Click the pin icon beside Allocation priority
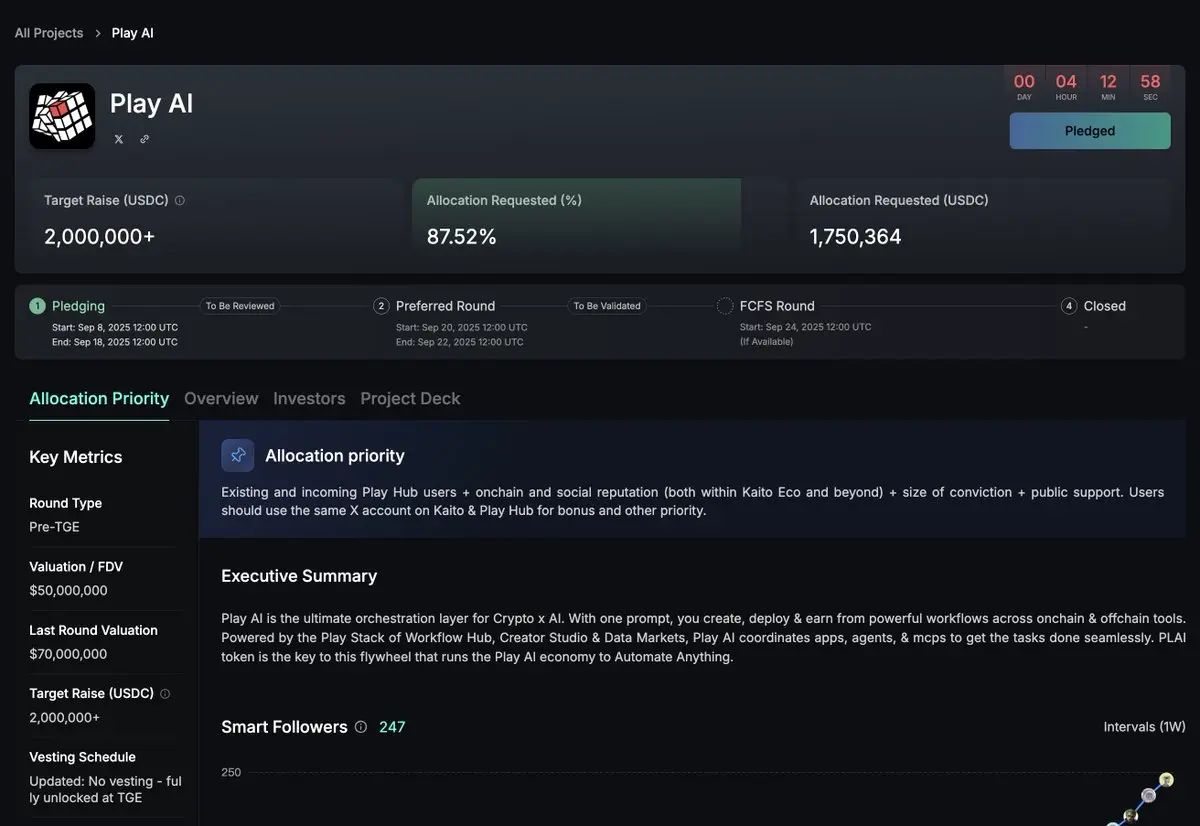This screenshot has width=1200, height=826. click(x=238, y=455)
